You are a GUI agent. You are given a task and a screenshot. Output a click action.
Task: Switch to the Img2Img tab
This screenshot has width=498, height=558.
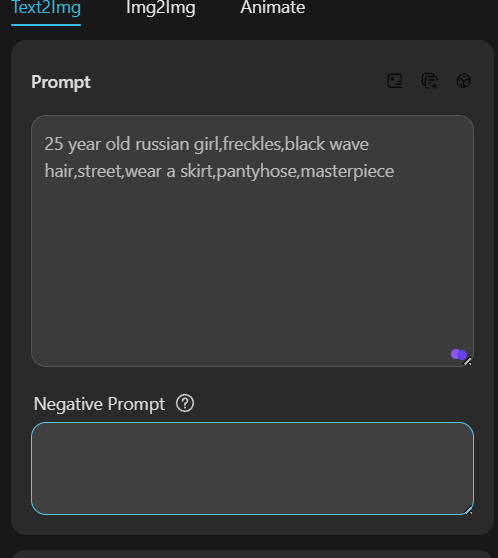(161, 8)
